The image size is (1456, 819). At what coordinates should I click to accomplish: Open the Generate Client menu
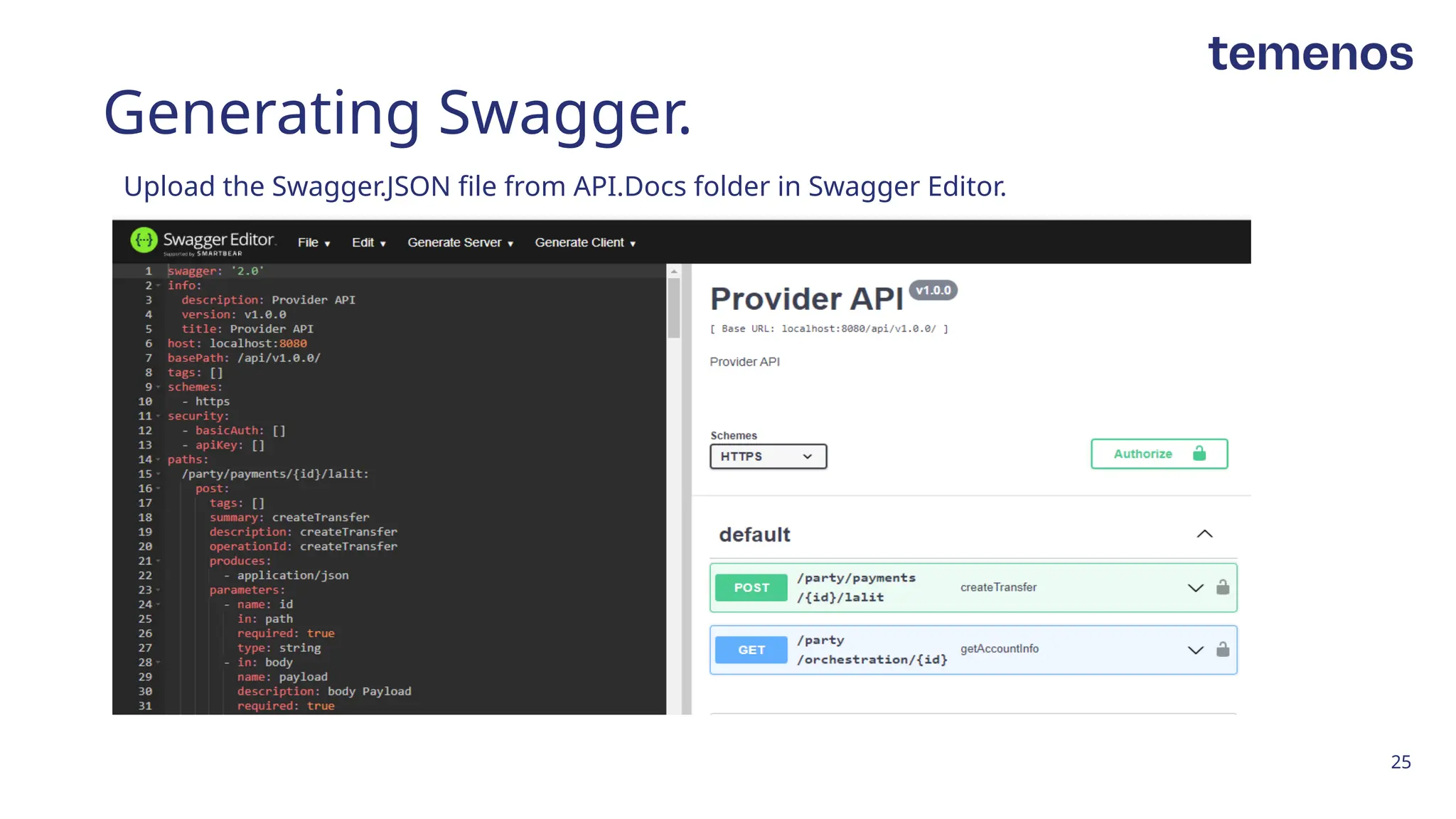click(585, 242)
